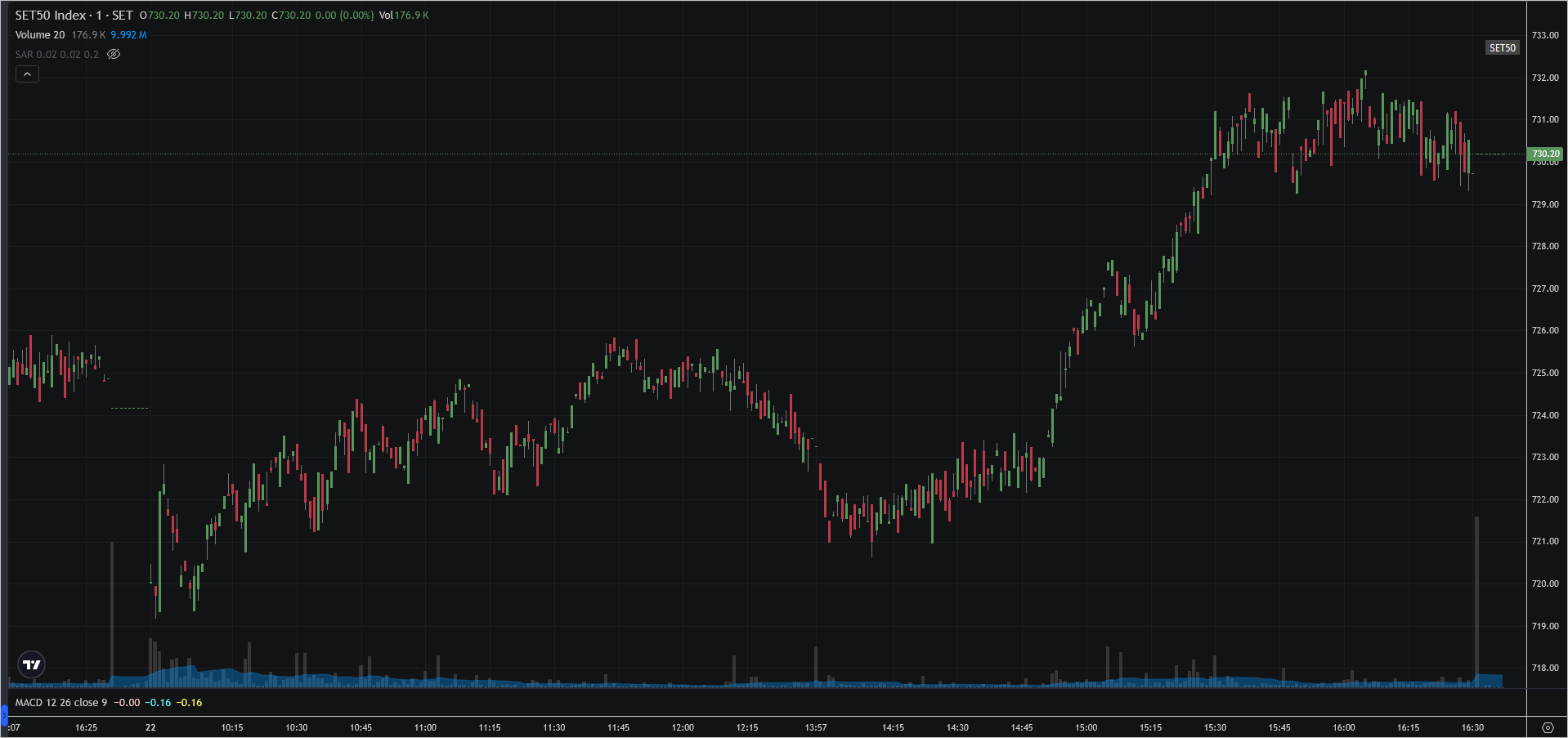Viewport: 1568px width, 738px height.
Task: Click the tall volume spike bar near 16:30
Action: (1476, 601)
